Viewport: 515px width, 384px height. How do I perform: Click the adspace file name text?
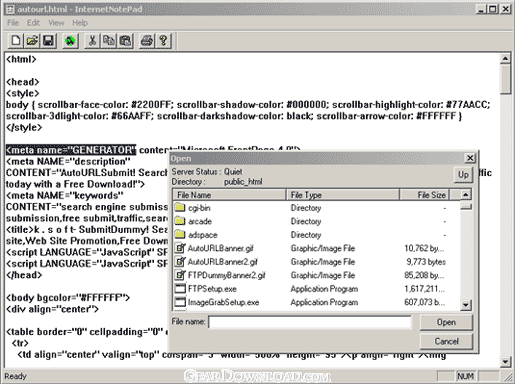pyautogui.click(x=203, y=235)
